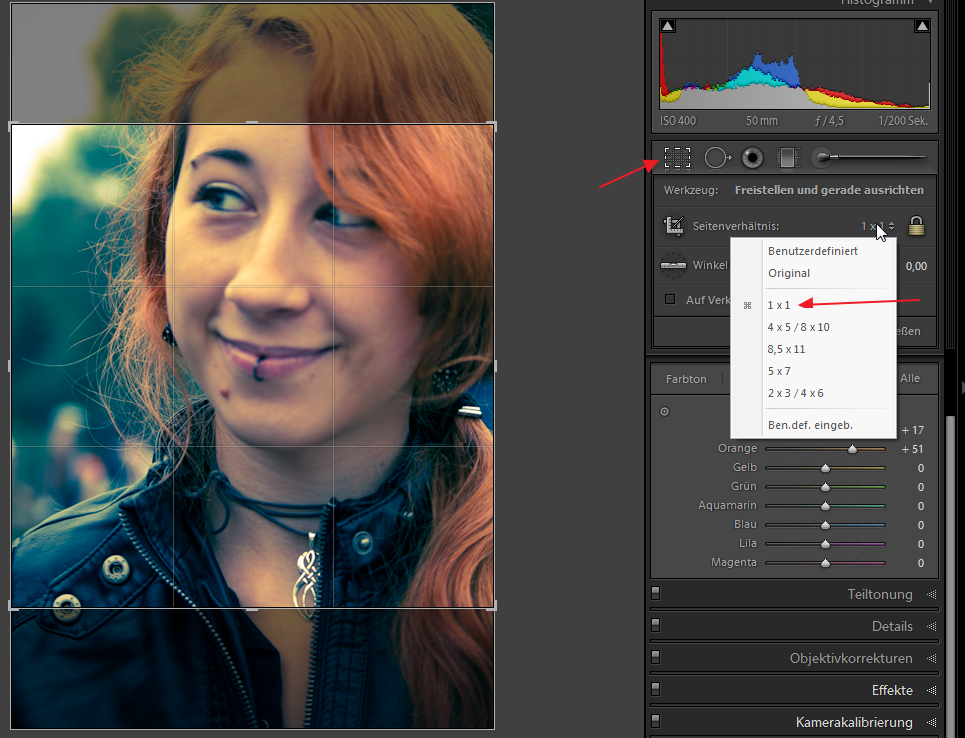Click the aspect ratio lock padlock

pyautogui.click(x=916, y=227)
